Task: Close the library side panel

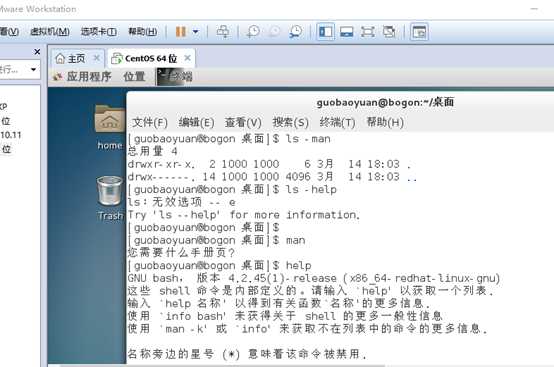Action: tap(37, 52)
